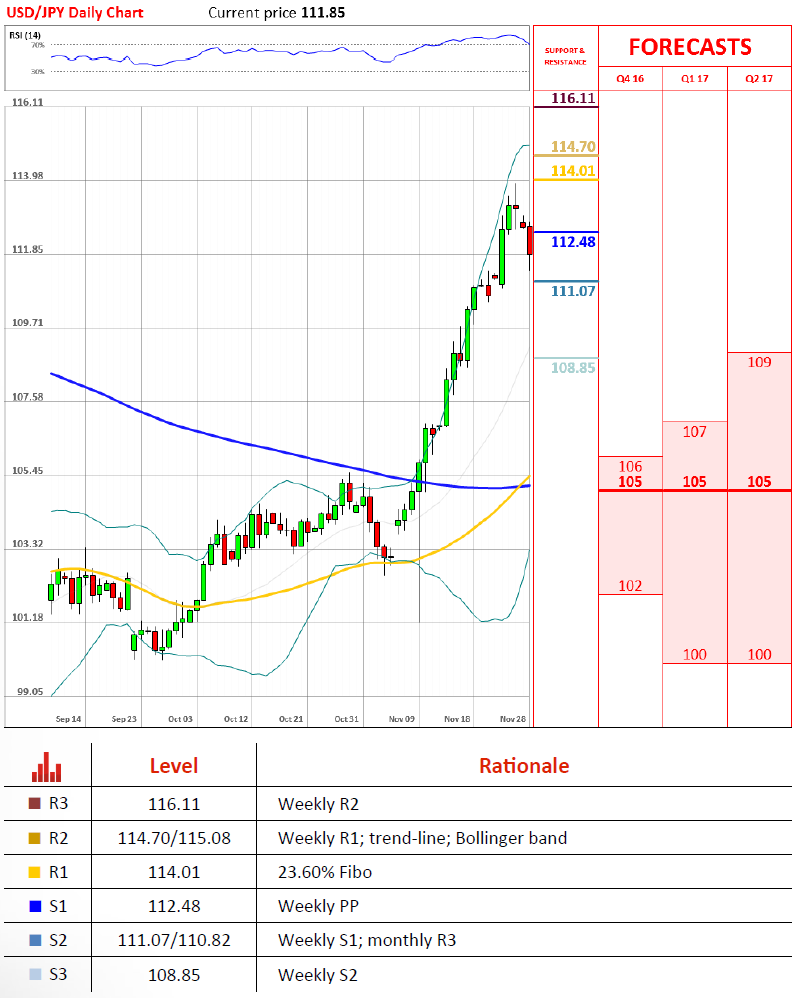The image size is (800, 998).
Task: Click the 'USD/JPY Daily Chart' title
Action: tap(74, 13)
